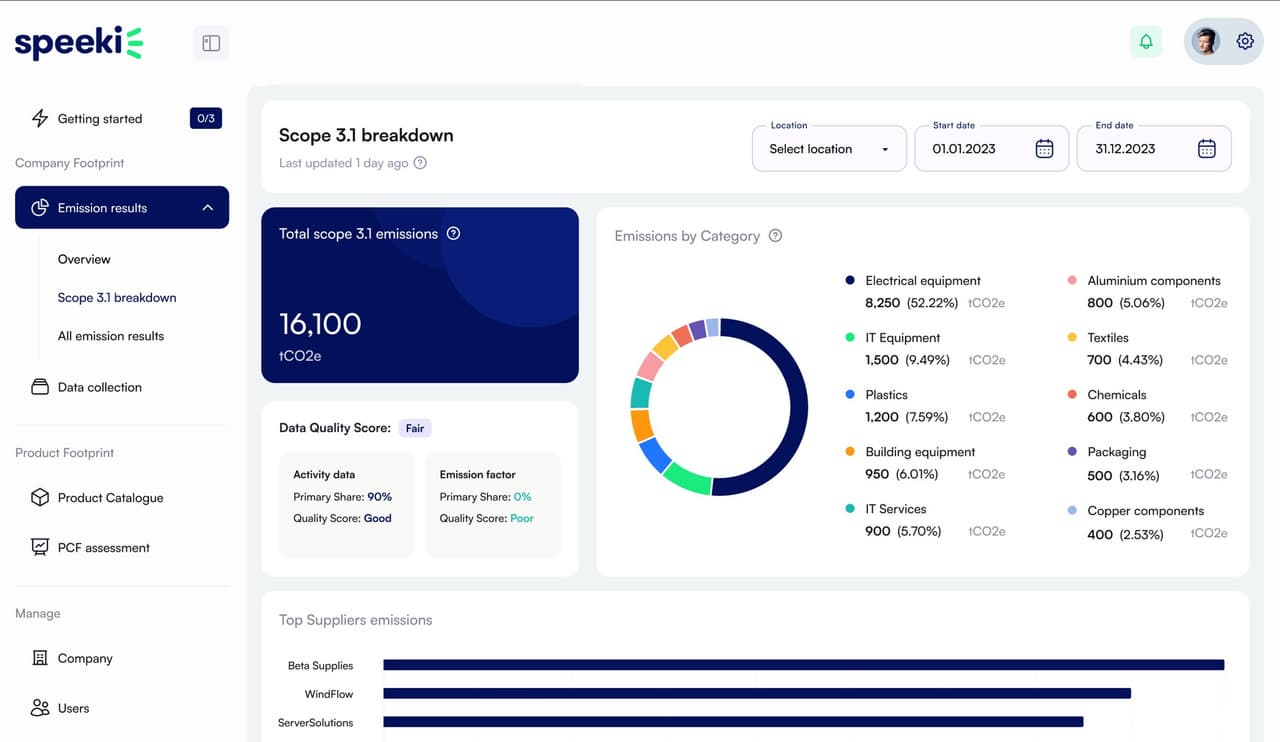Image resolution: width=1280 pixels, height=742 pixels.
Task: Navigate to Data collection
Action: click(x=99, y=387)
